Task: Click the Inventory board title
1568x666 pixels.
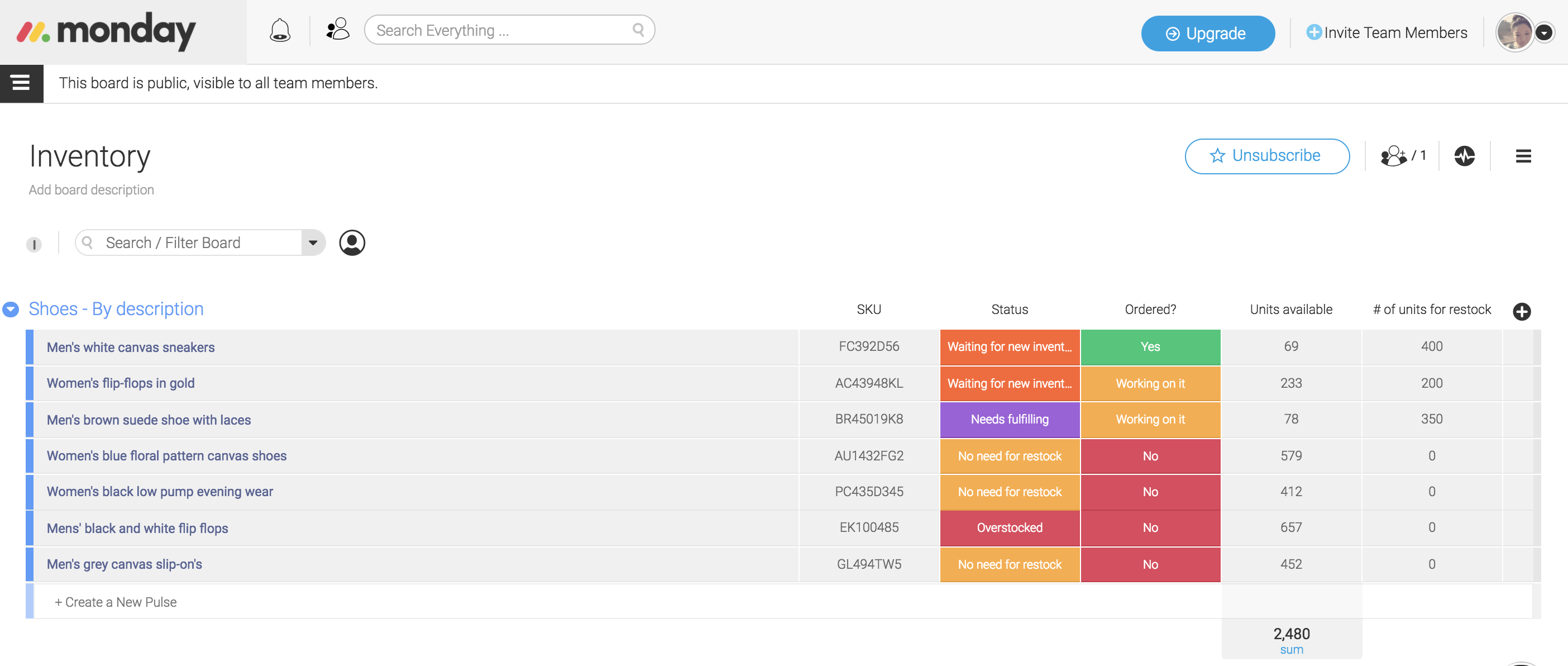Action: 89,156
